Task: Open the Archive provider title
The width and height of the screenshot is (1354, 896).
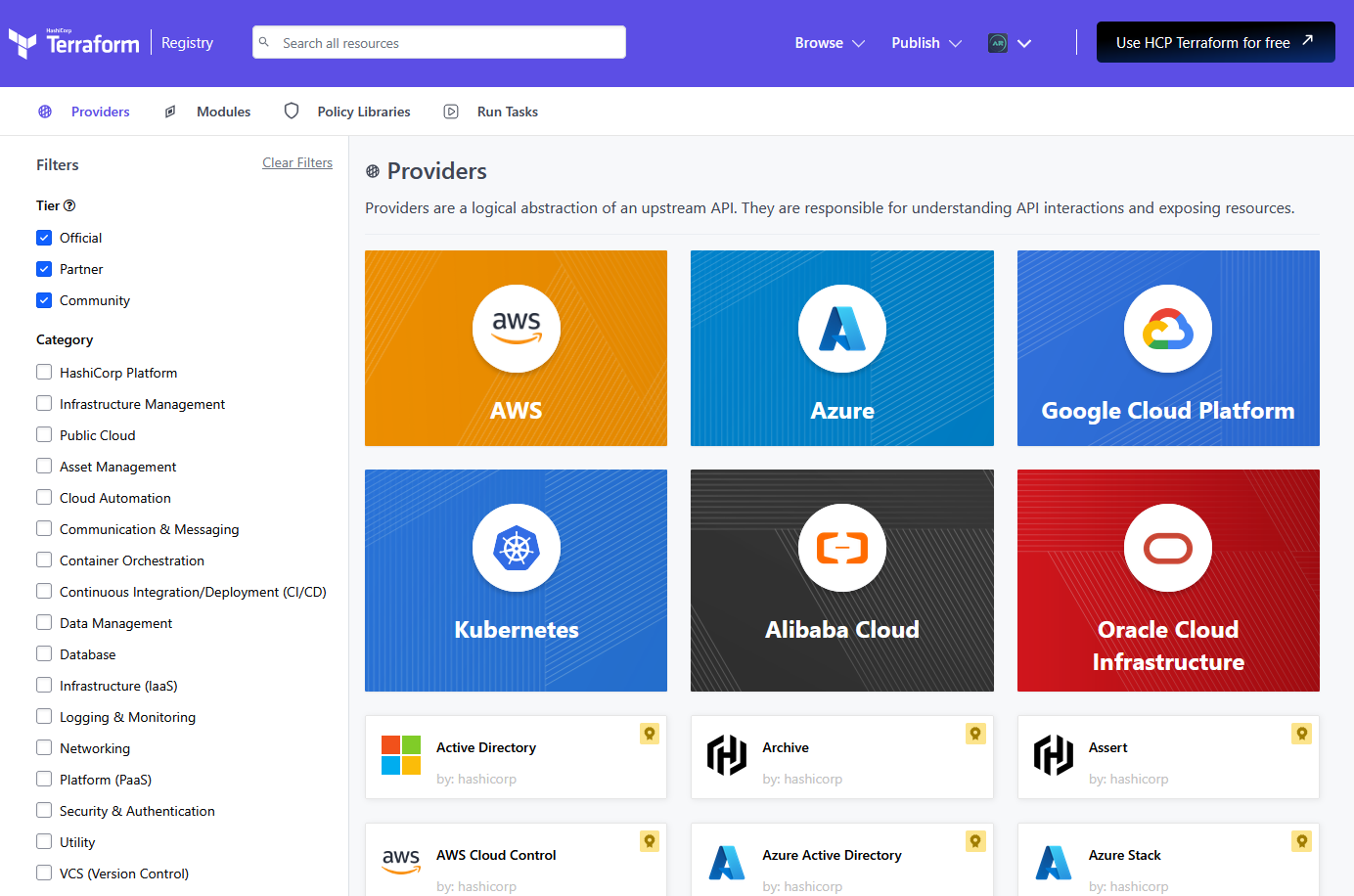Action: coord(786,747)
